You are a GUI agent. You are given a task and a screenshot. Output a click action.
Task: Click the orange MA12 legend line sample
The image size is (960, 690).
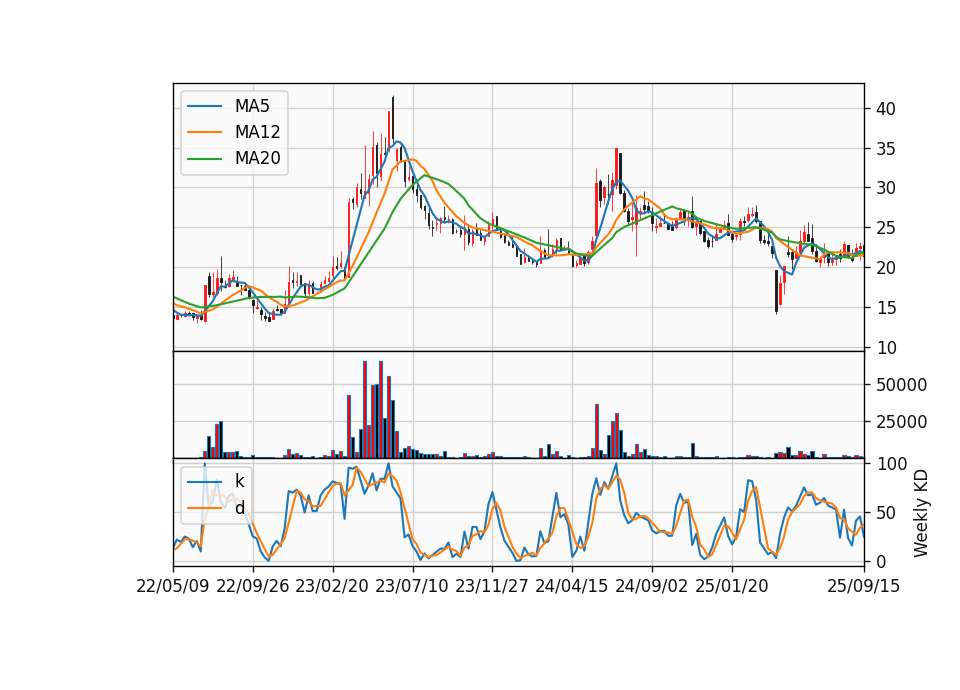(x=204, y=132)
